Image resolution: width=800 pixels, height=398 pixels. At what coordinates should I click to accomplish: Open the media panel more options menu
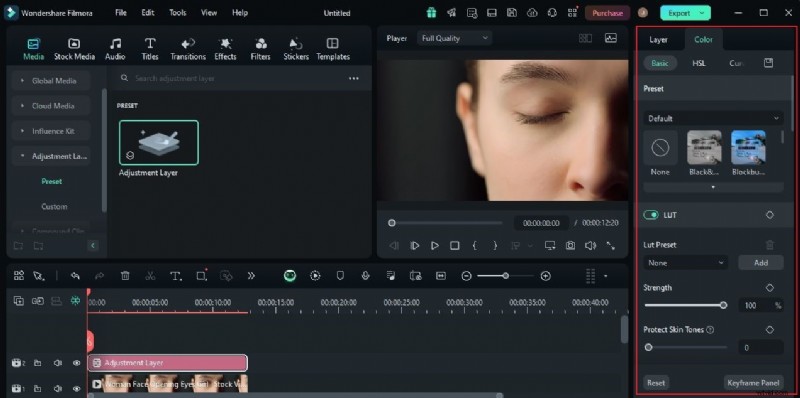pos(354,79)
